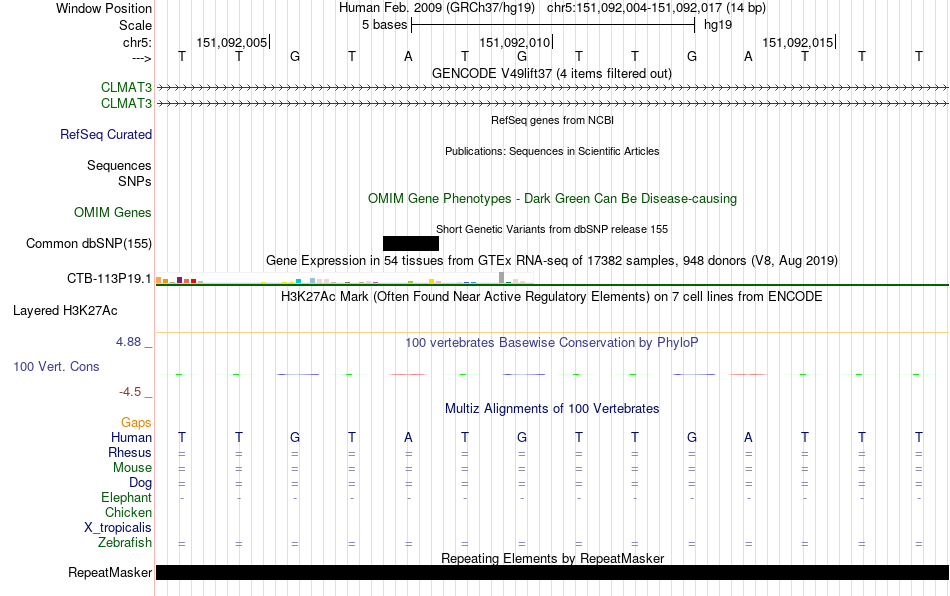Click Publications: Sequences in Scientific Articles title

coord(552,151)
